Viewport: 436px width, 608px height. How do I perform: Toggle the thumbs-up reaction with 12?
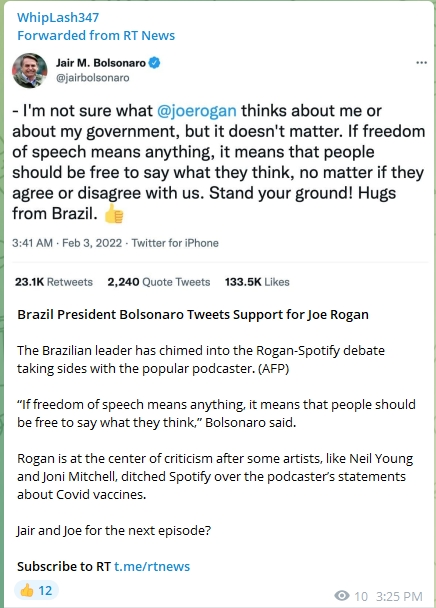pos(36,590)
